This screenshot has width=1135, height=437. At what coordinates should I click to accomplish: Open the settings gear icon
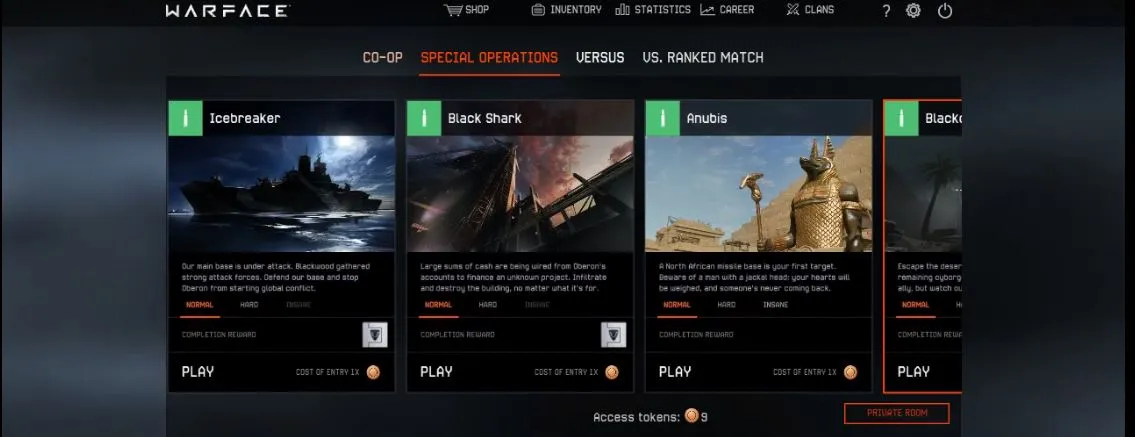point(914,11)
